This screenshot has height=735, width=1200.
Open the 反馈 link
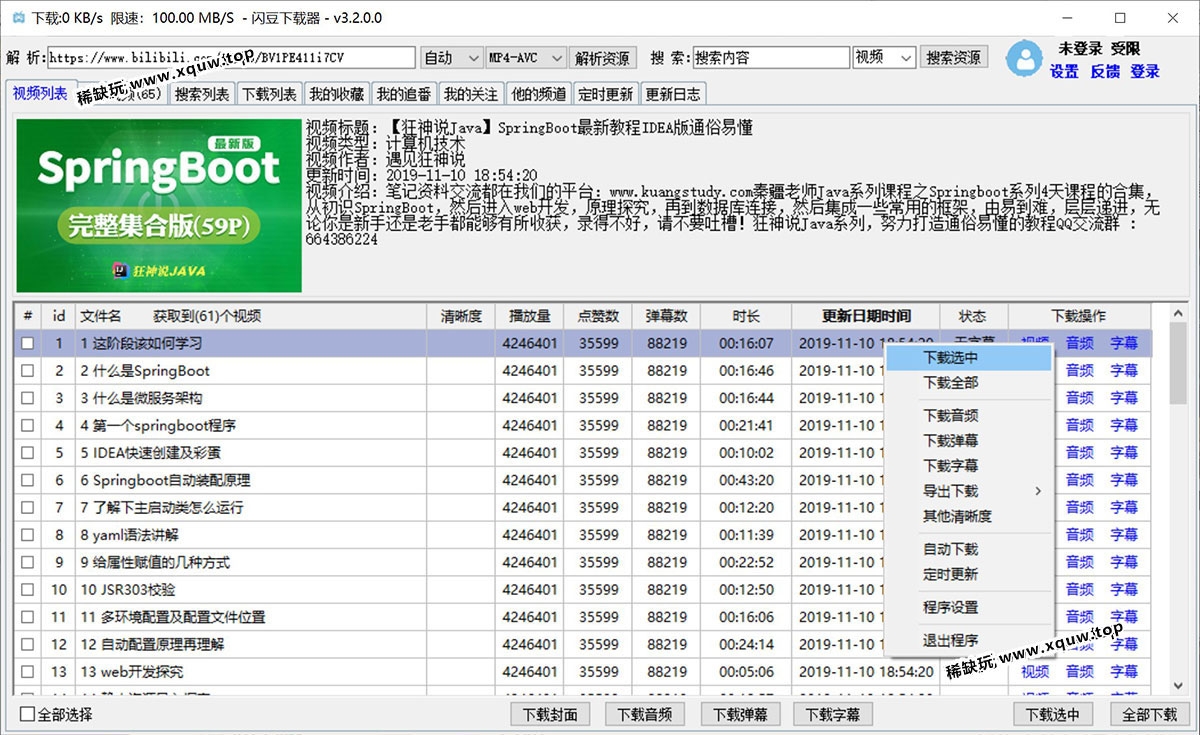[1105, 71]
